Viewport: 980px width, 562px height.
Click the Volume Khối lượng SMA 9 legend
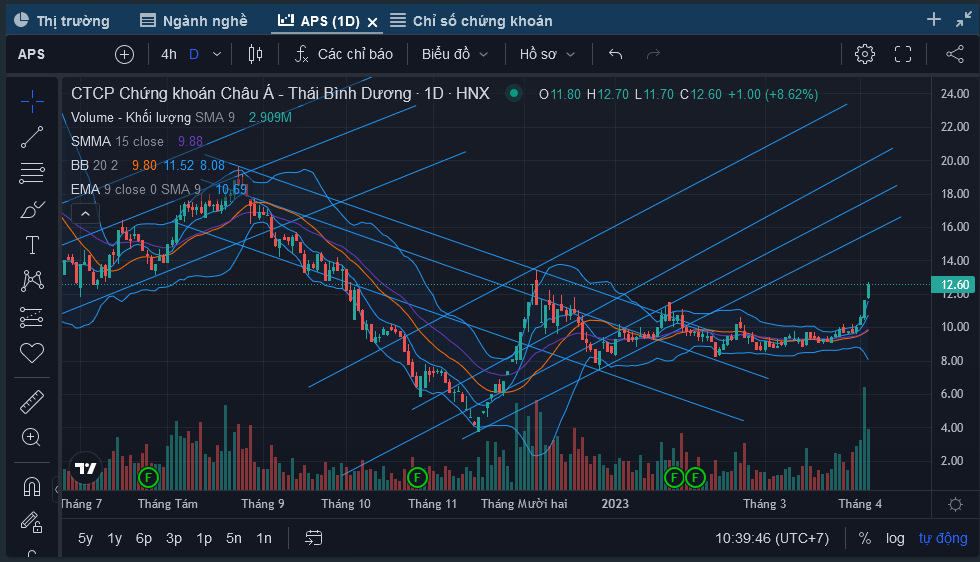153,118
